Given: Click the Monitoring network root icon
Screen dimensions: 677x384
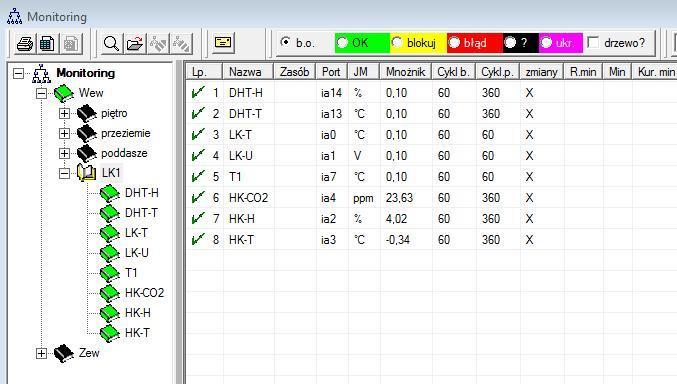Looking at the screenshot, I should (x=41, y=73).
